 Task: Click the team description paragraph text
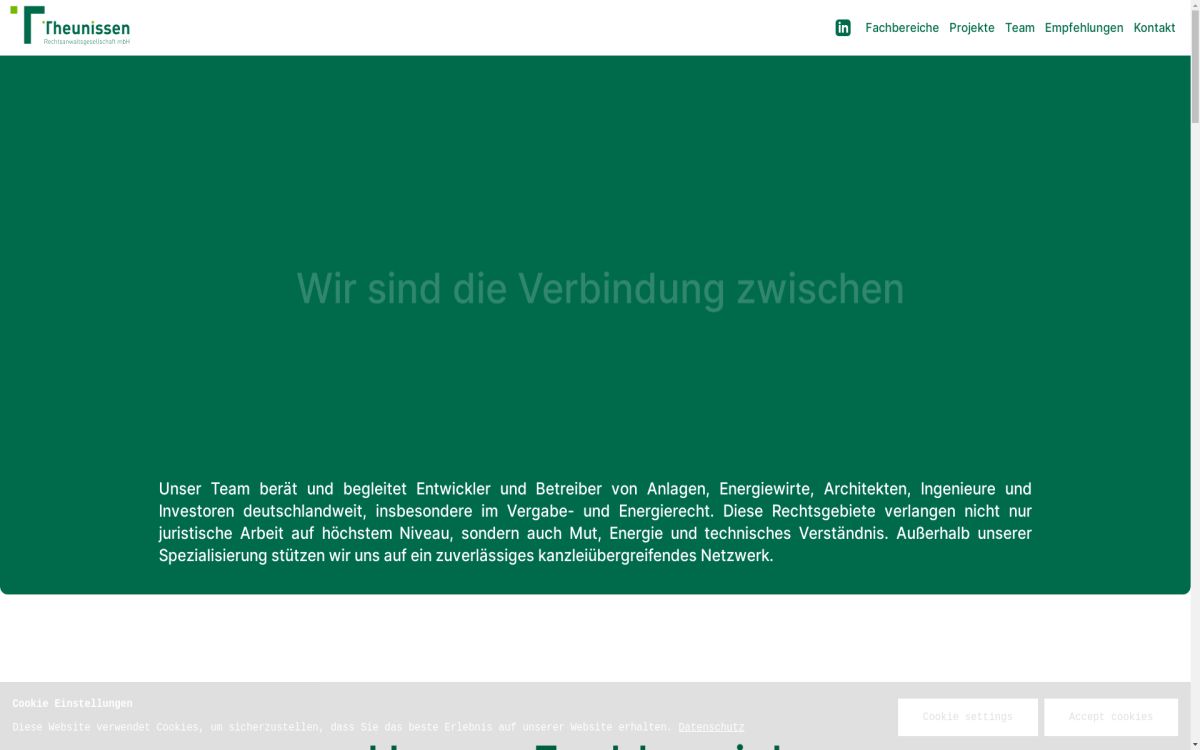[x=595, y=520]
